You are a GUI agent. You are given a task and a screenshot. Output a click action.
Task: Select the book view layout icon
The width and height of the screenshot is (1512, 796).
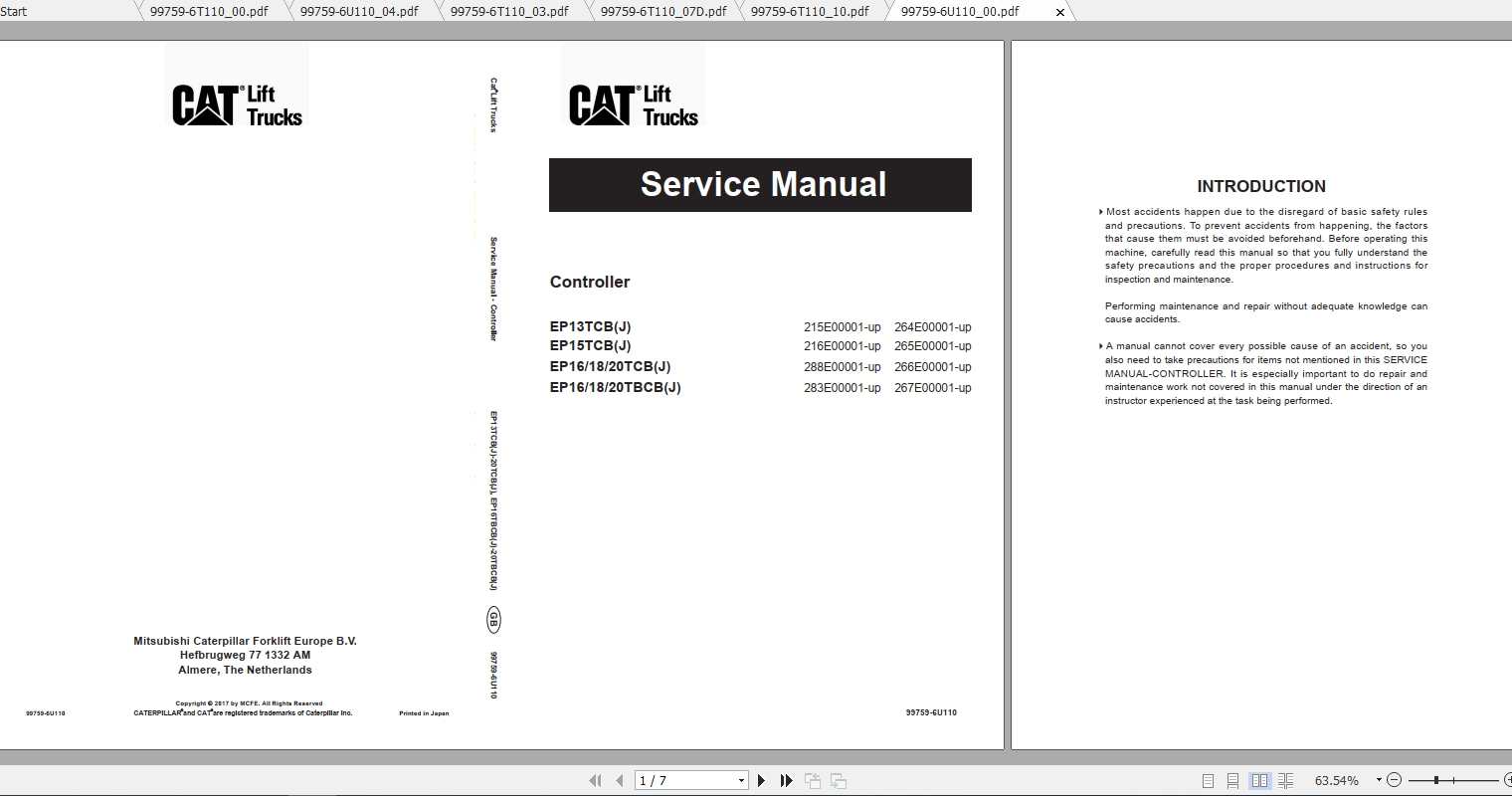click(x=1260, y=780)
